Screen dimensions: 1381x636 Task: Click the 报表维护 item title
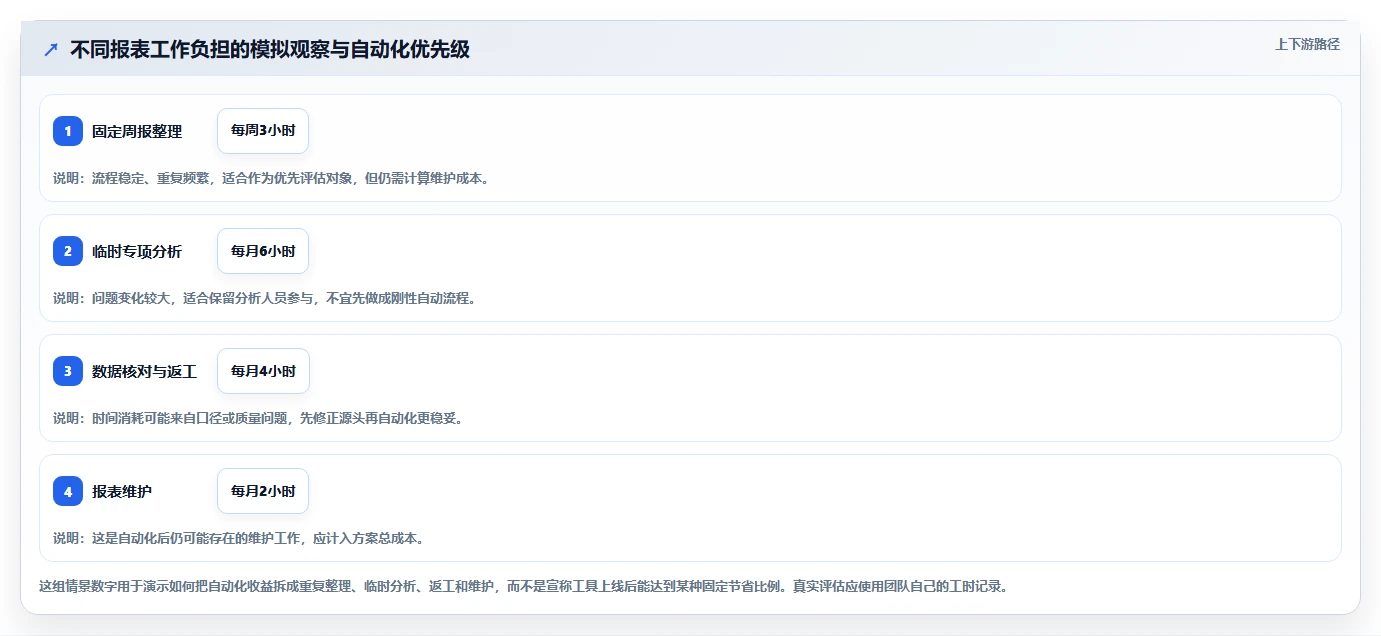tap(122, 491)
